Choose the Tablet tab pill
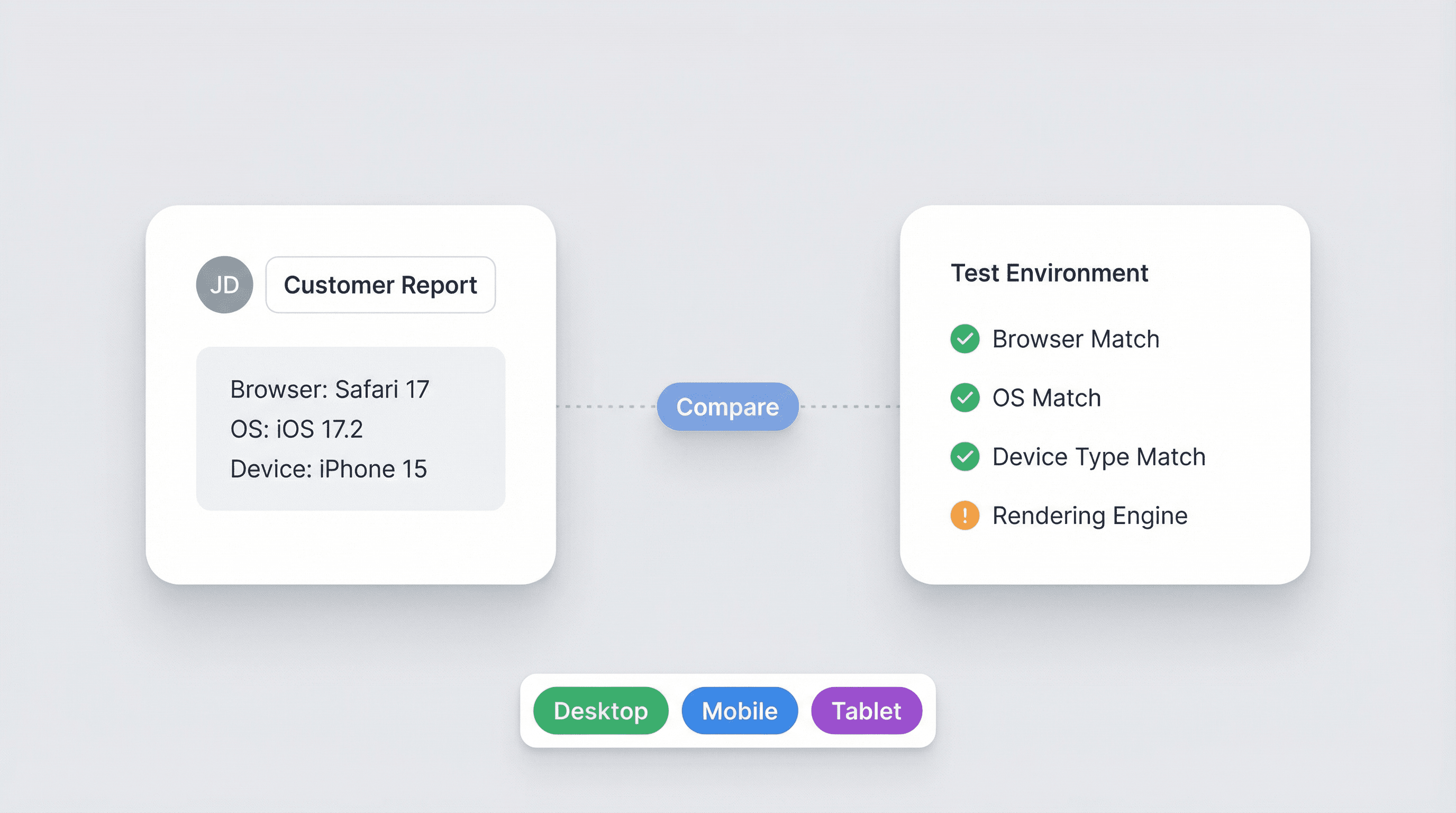This screenshot has width=1456, height=813. (x=866, y=711)
